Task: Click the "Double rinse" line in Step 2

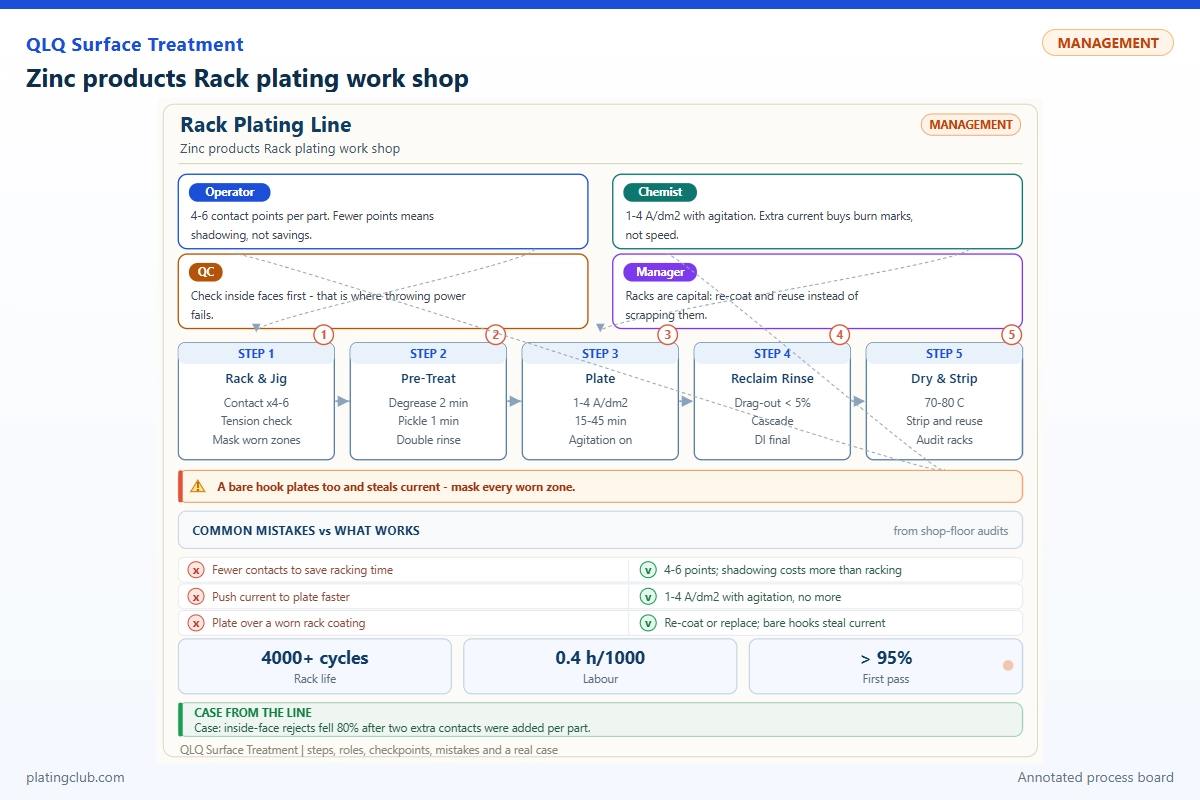Action: click(x=428, y=440)
